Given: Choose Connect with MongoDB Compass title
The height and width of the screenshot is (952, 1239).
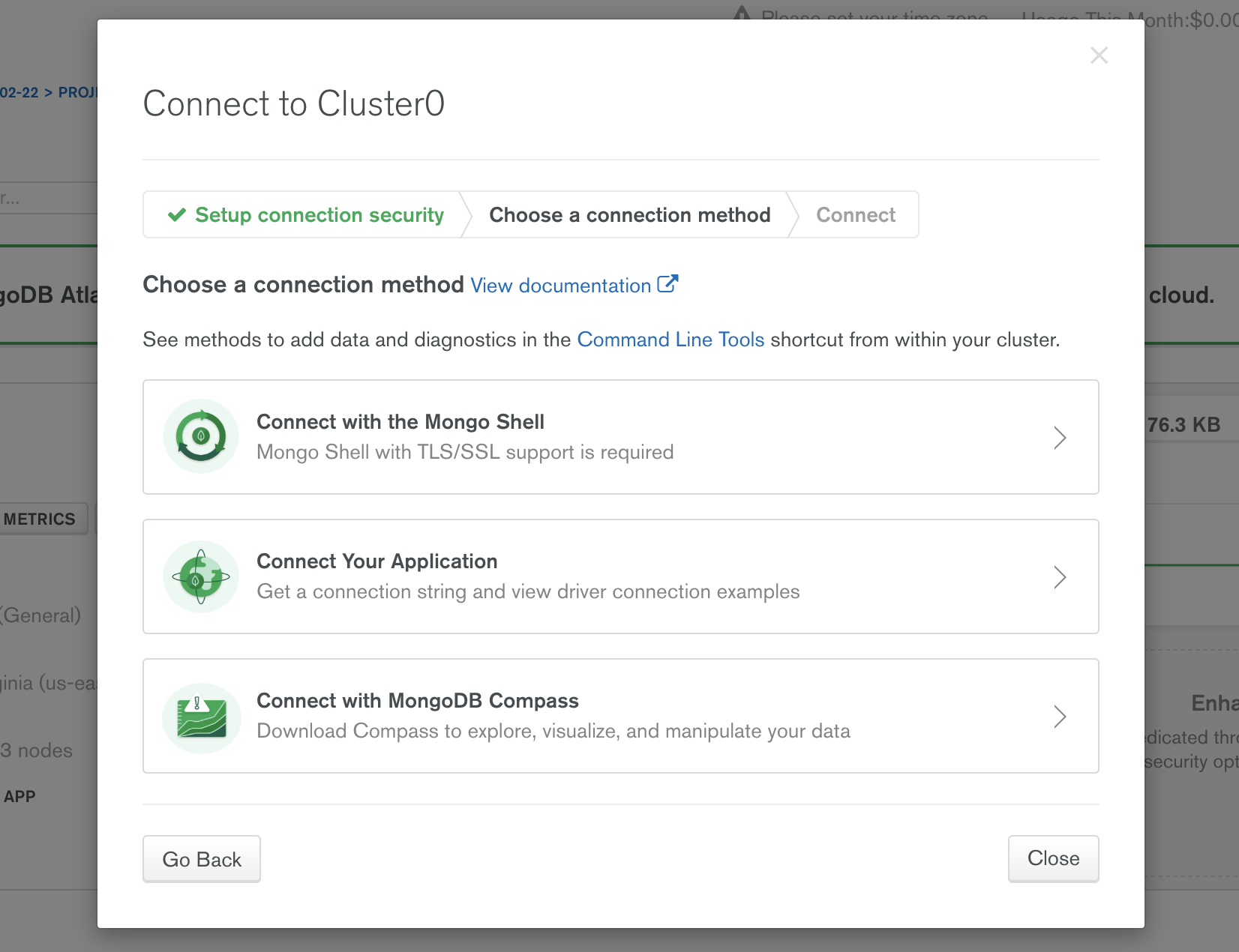Looking at the screenshot, I should click(x=417, y=701).
